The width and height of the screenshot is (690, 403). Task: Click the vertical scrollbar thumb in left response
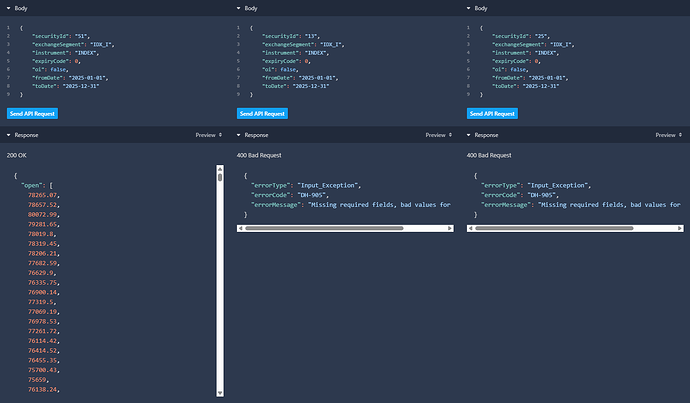coord(220,180)
